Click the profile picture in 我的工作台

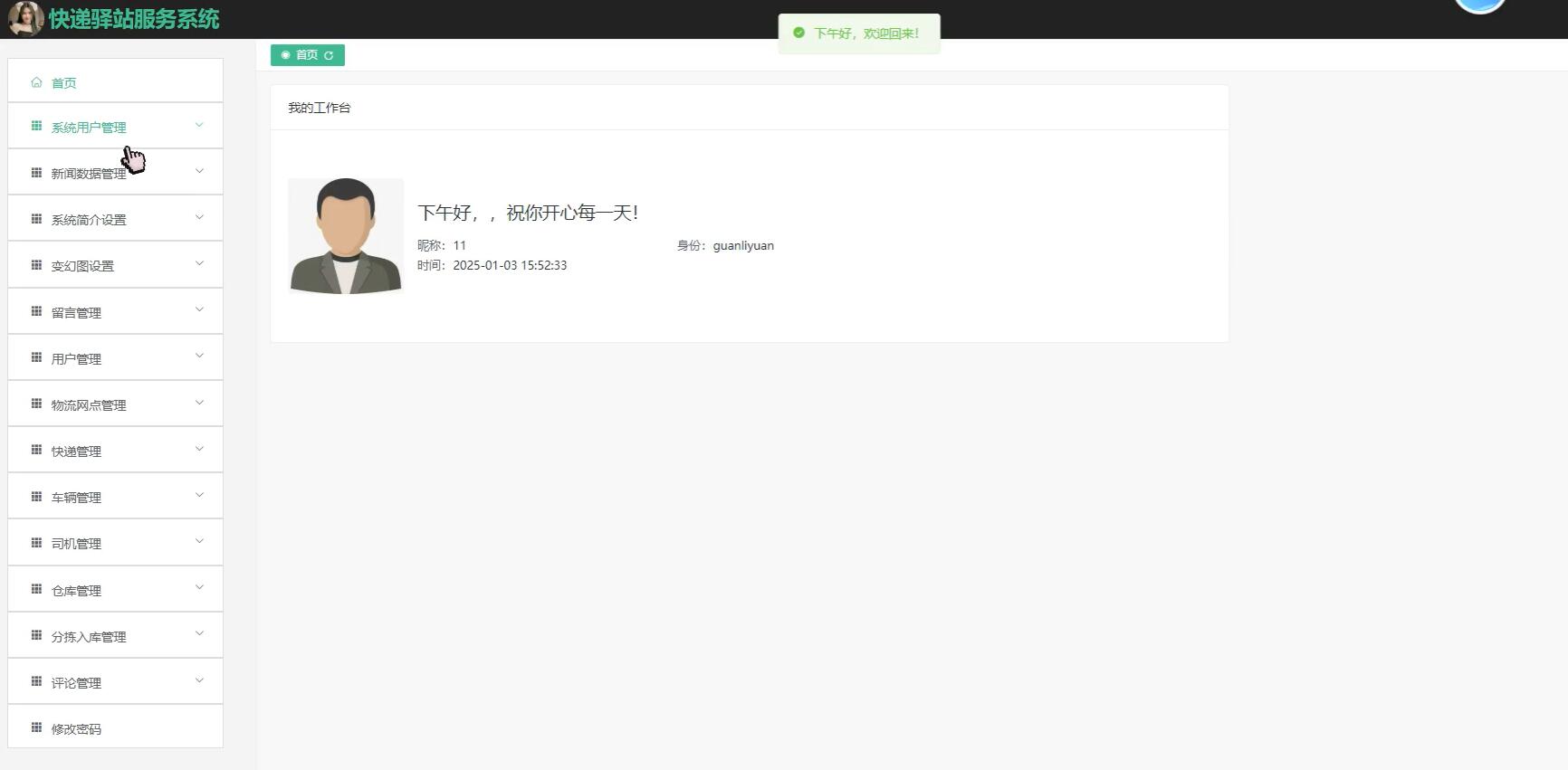346,236
